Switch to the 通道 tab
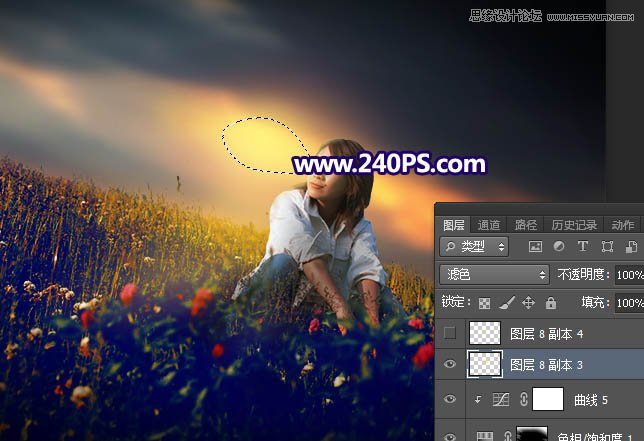Viewport: 644px width, 441px height. point(489,225)
